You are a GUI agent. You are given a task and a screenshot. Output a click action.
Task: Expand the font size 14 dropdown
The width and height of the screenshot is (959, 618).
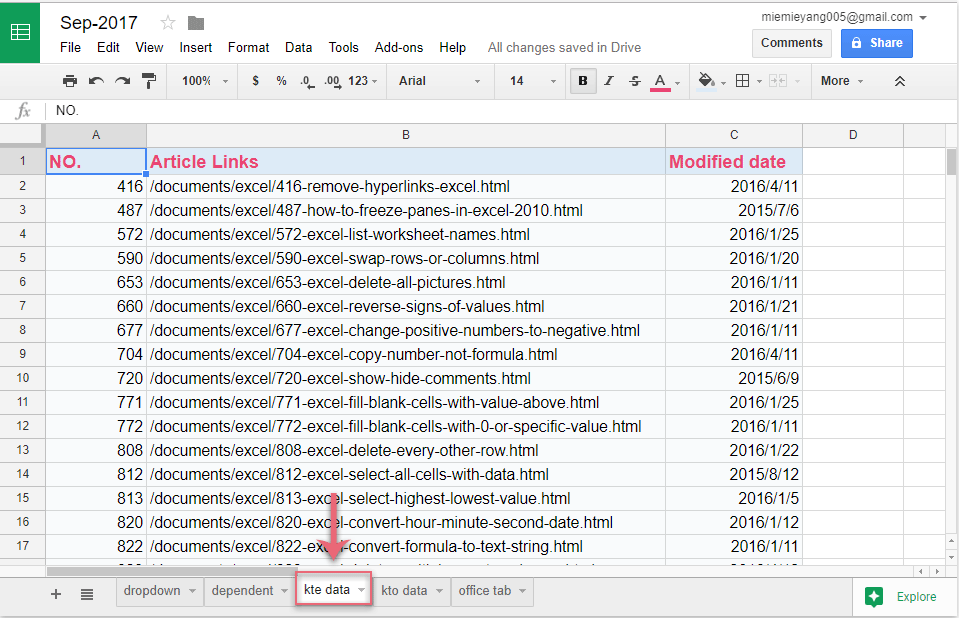click(x=528, y=81)
